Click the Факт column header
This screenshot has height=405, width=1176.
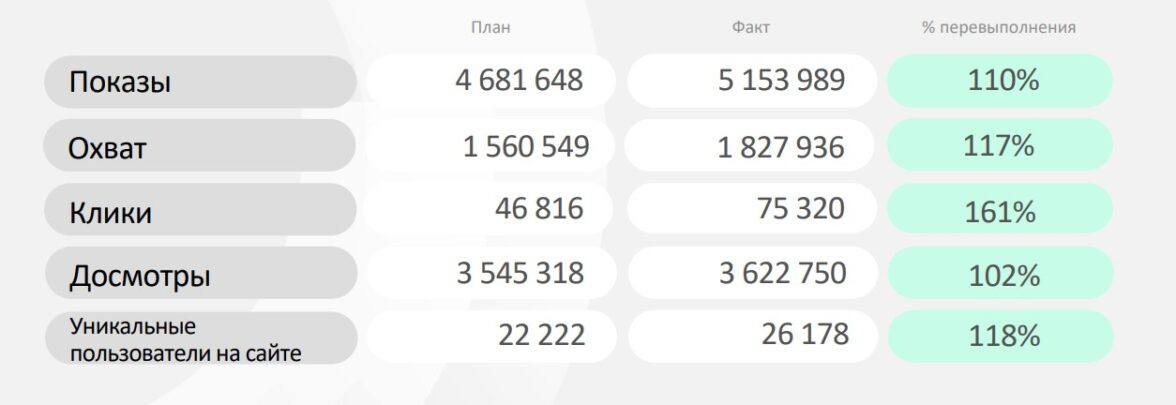(750, 28)
